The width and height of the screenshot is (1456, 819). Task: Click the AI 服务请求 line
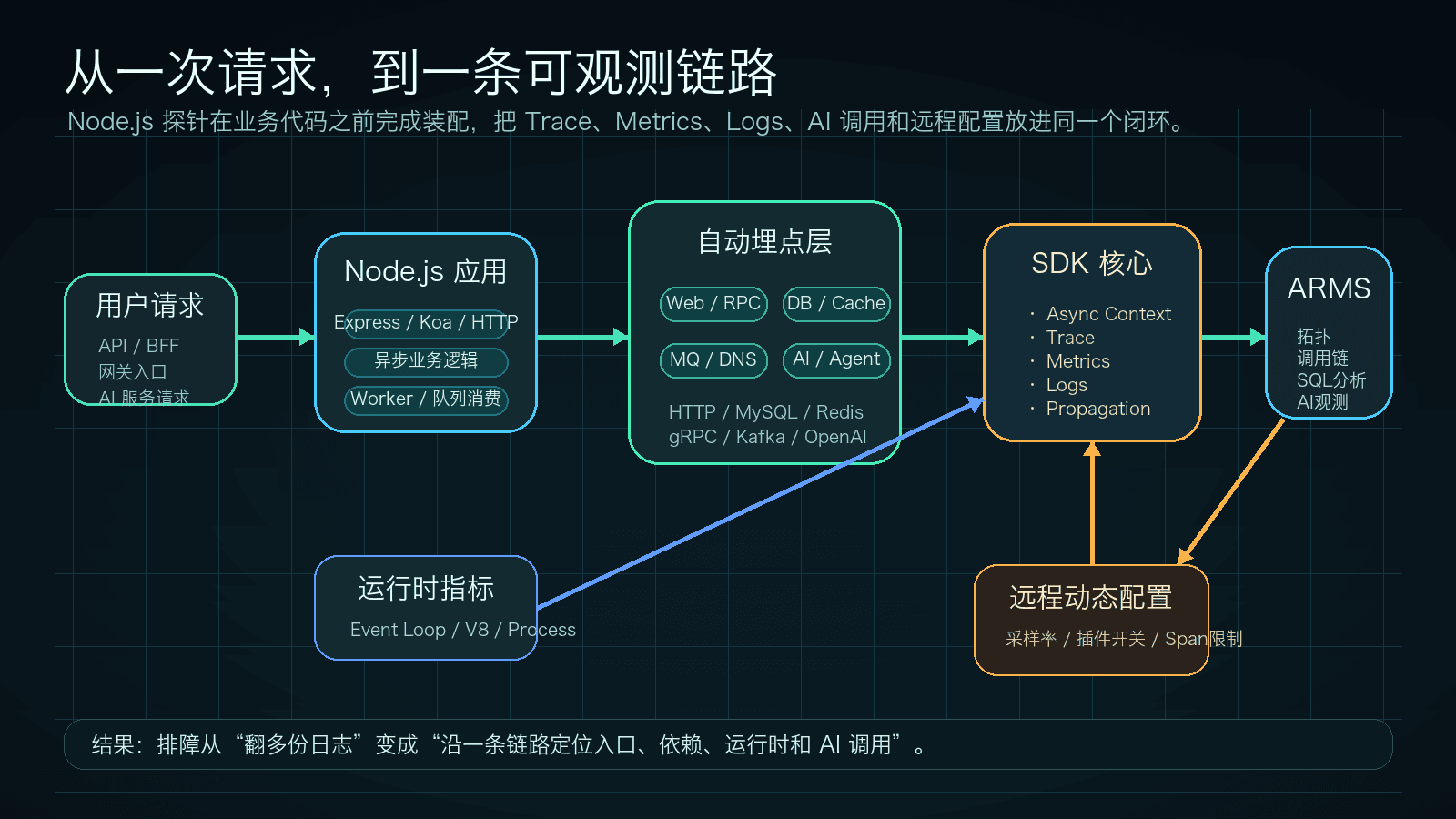click(x=144, y=397)
